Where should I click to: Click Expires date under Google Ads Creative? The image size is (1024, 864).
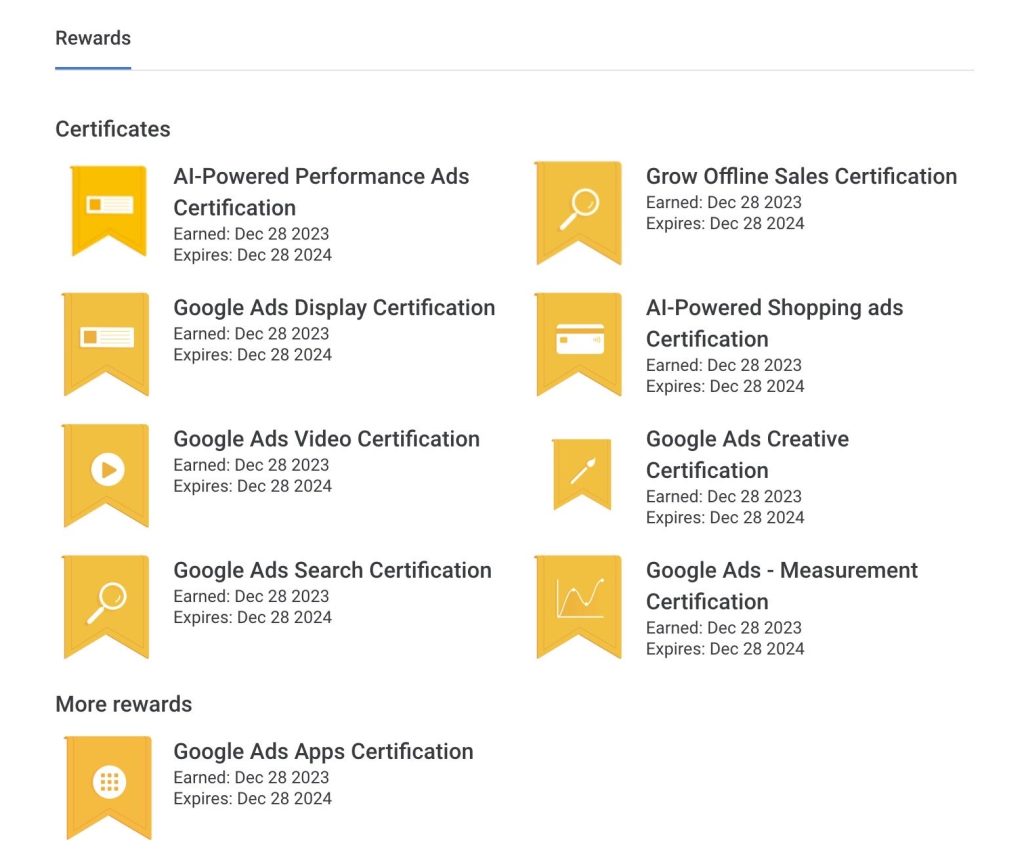[725, 517]
